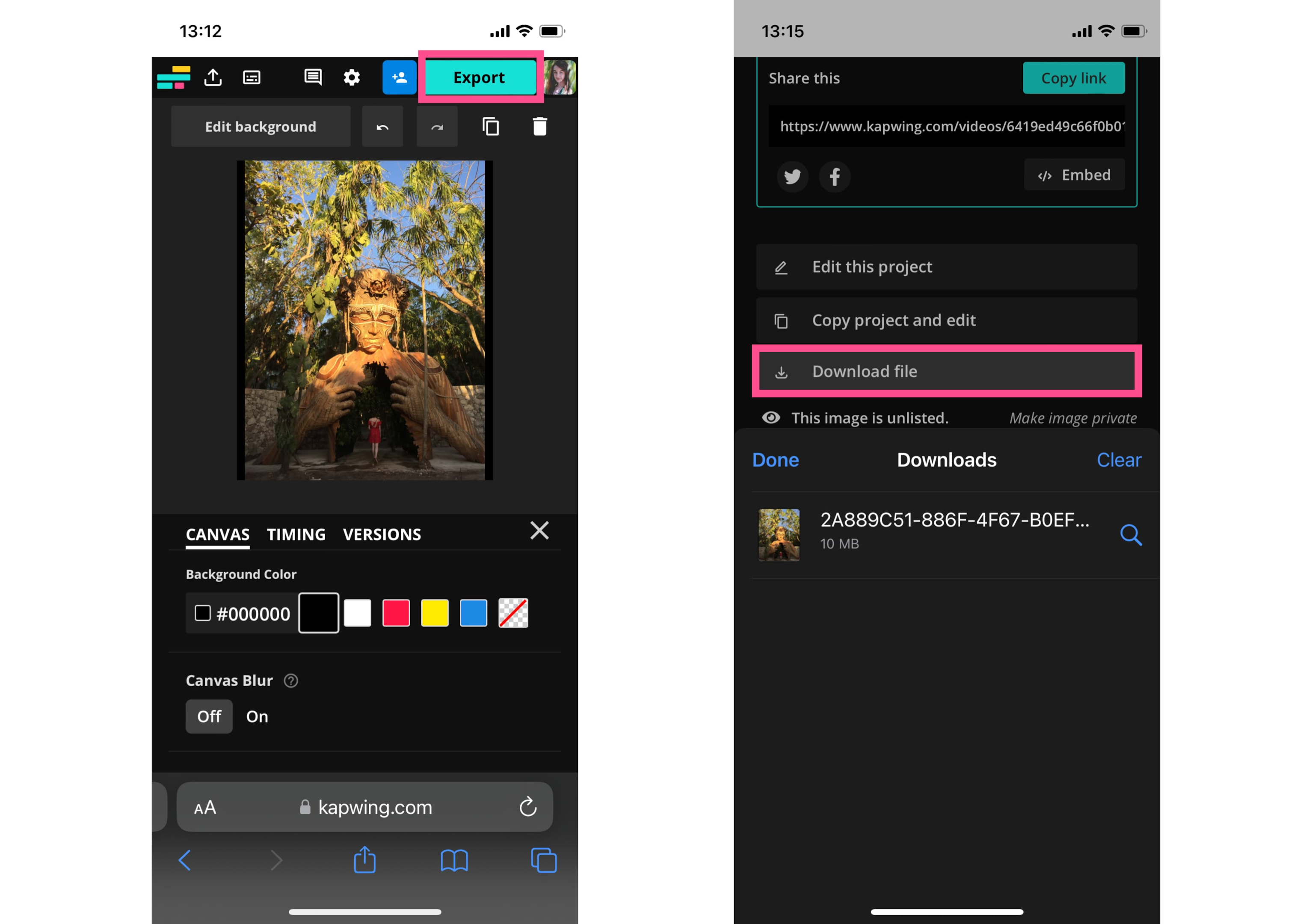Undo the last action
Image resolution: width=1312 pixels, height=924 pixels.
tap(382, 126)
